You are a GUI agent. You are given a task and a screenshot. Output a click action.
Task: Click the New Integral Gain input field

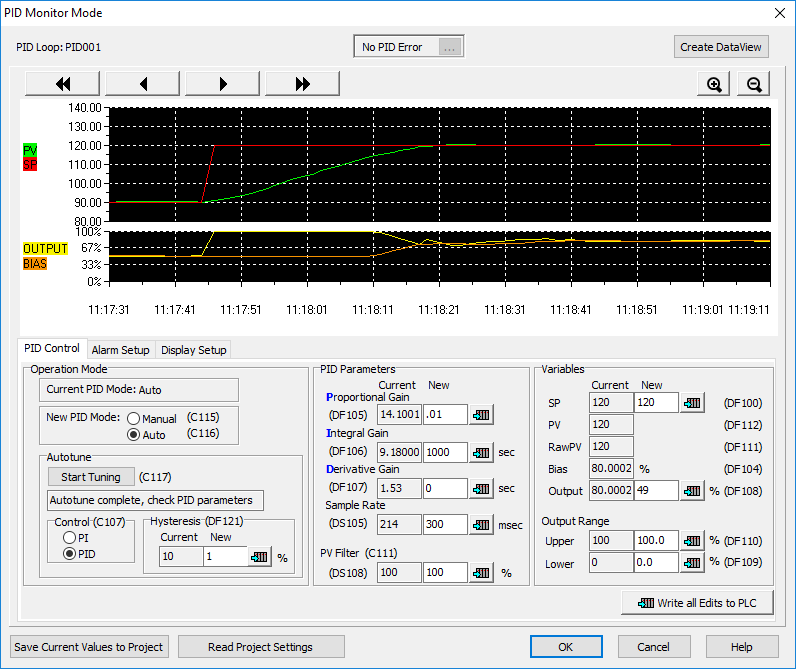pyautogui.click(x=445, y=452)
